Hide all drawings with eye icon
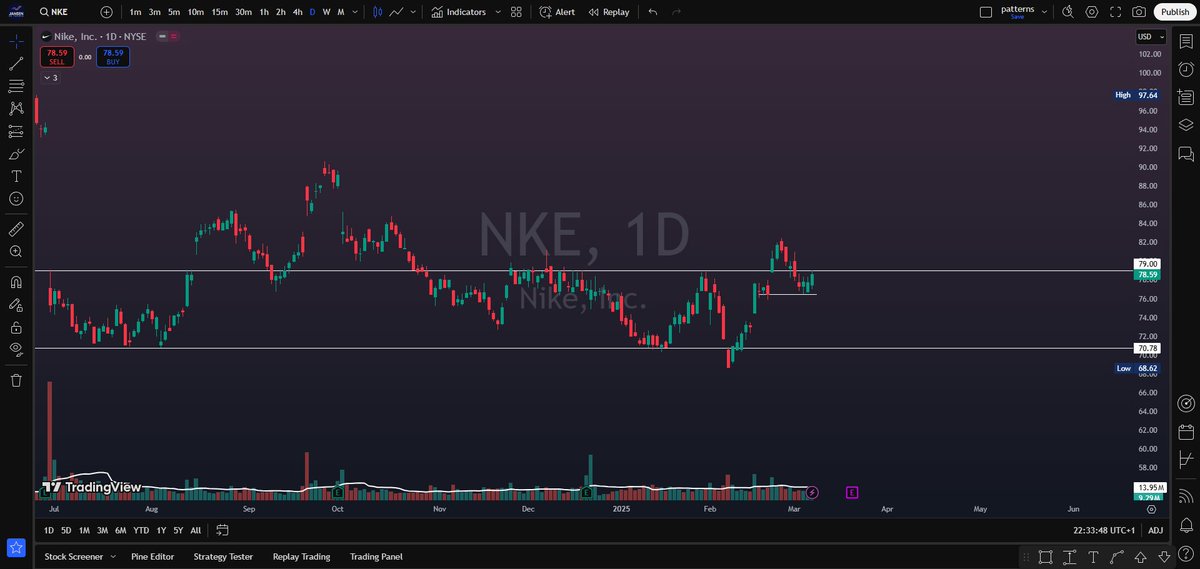The height and width of the screenshot is (569, 1200). click(x=16, y=349)
